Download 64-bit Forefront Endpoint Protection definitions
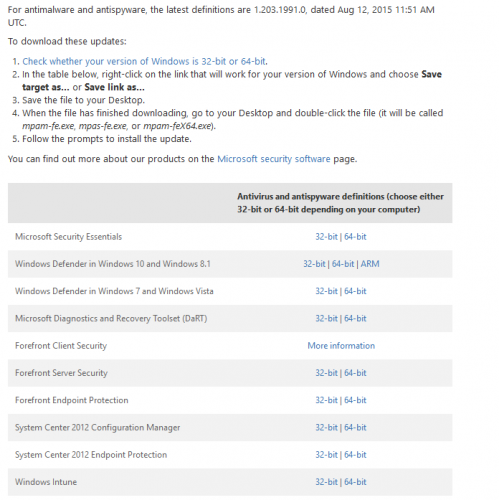 (355, 400)
